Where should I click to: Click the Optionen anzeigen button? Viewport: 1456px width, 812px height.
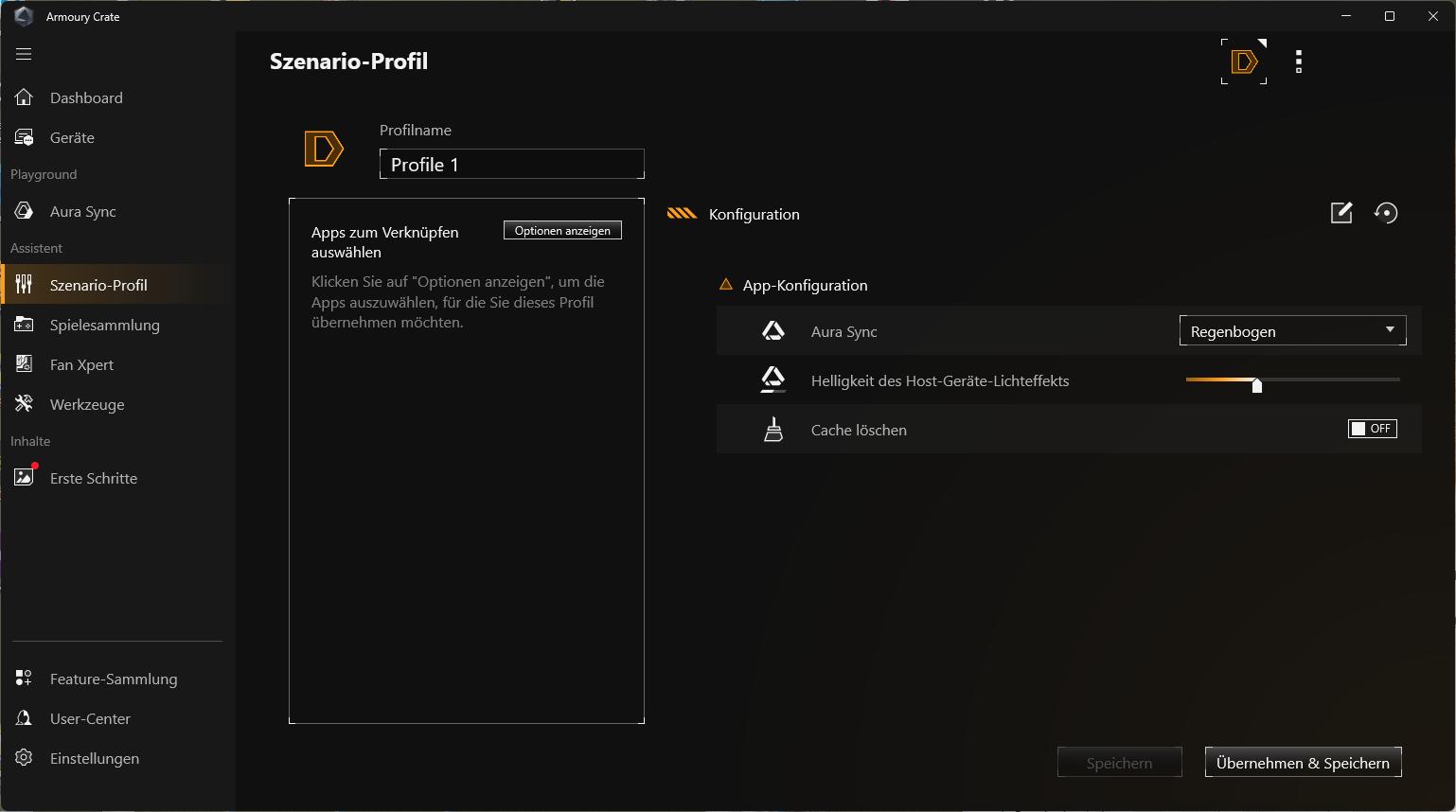point(562,231)
